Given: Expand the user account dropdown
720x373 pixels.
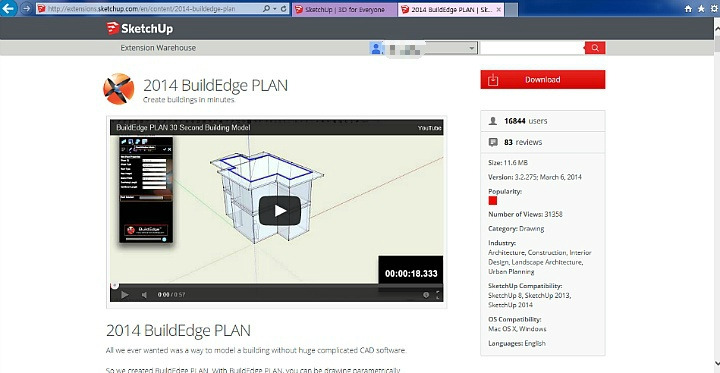Looking at the screenshot, I should pos(472,48).
